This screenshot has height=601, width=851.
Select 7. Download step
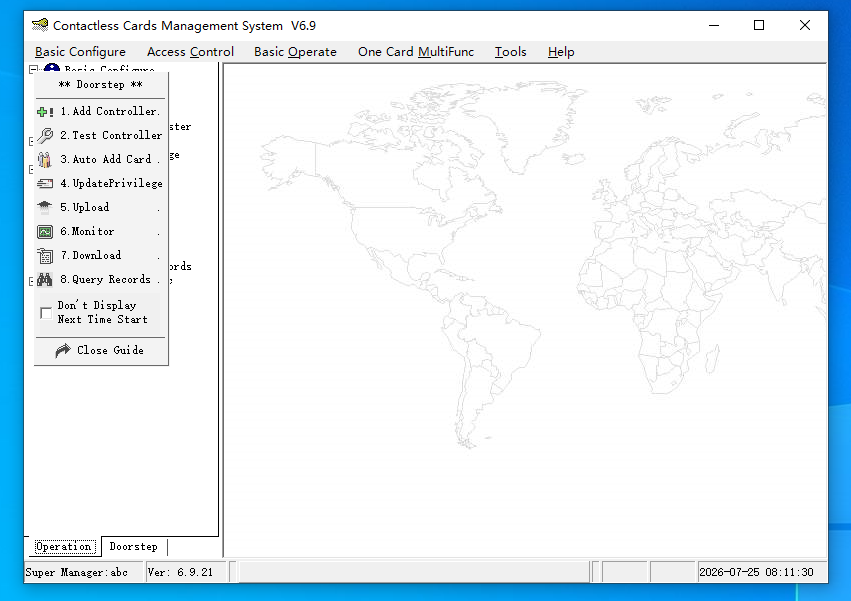[x=101, y=256]
